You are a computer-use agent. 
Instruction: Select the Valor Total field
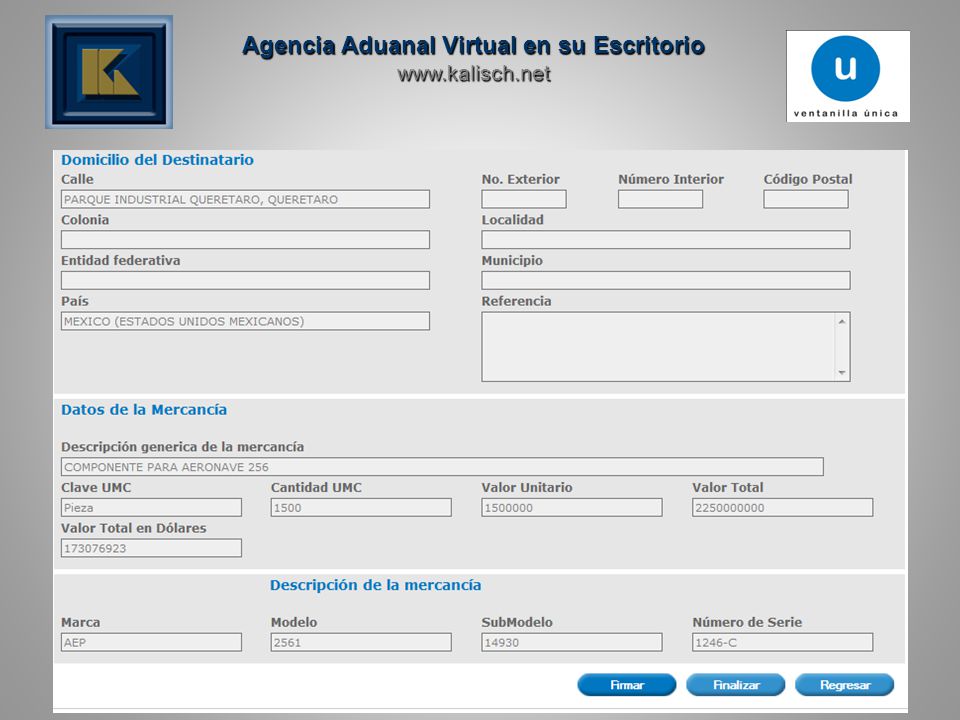[x=782, y=508]
